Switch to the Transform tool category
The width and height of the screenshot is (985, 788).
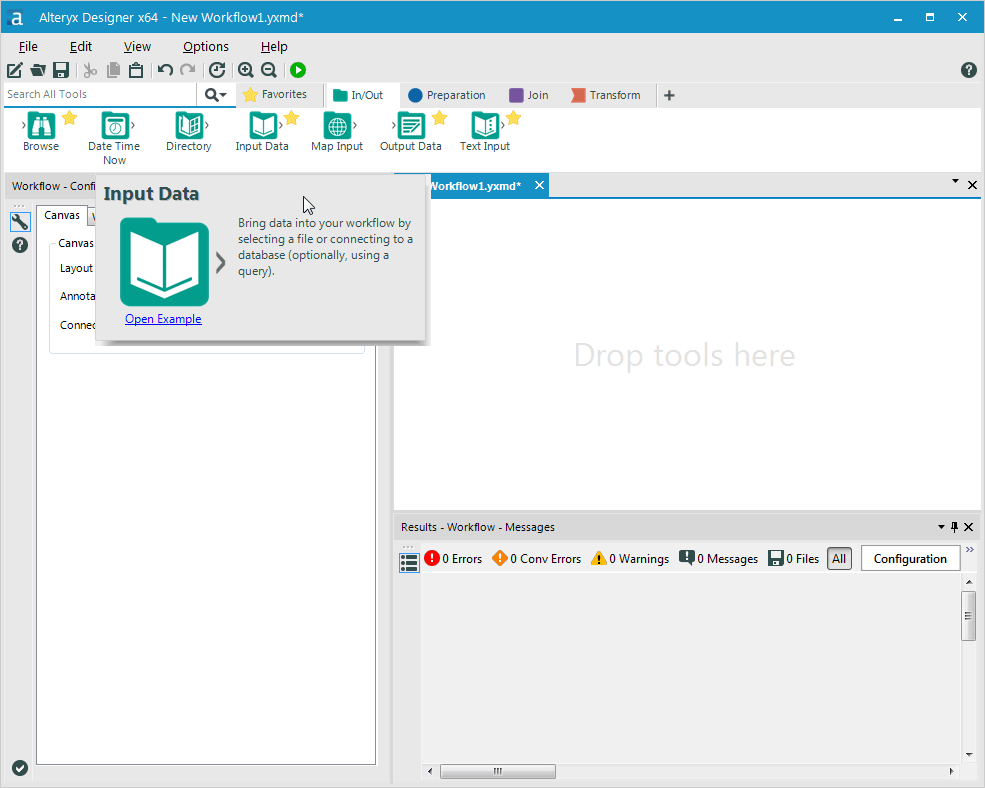606,95
